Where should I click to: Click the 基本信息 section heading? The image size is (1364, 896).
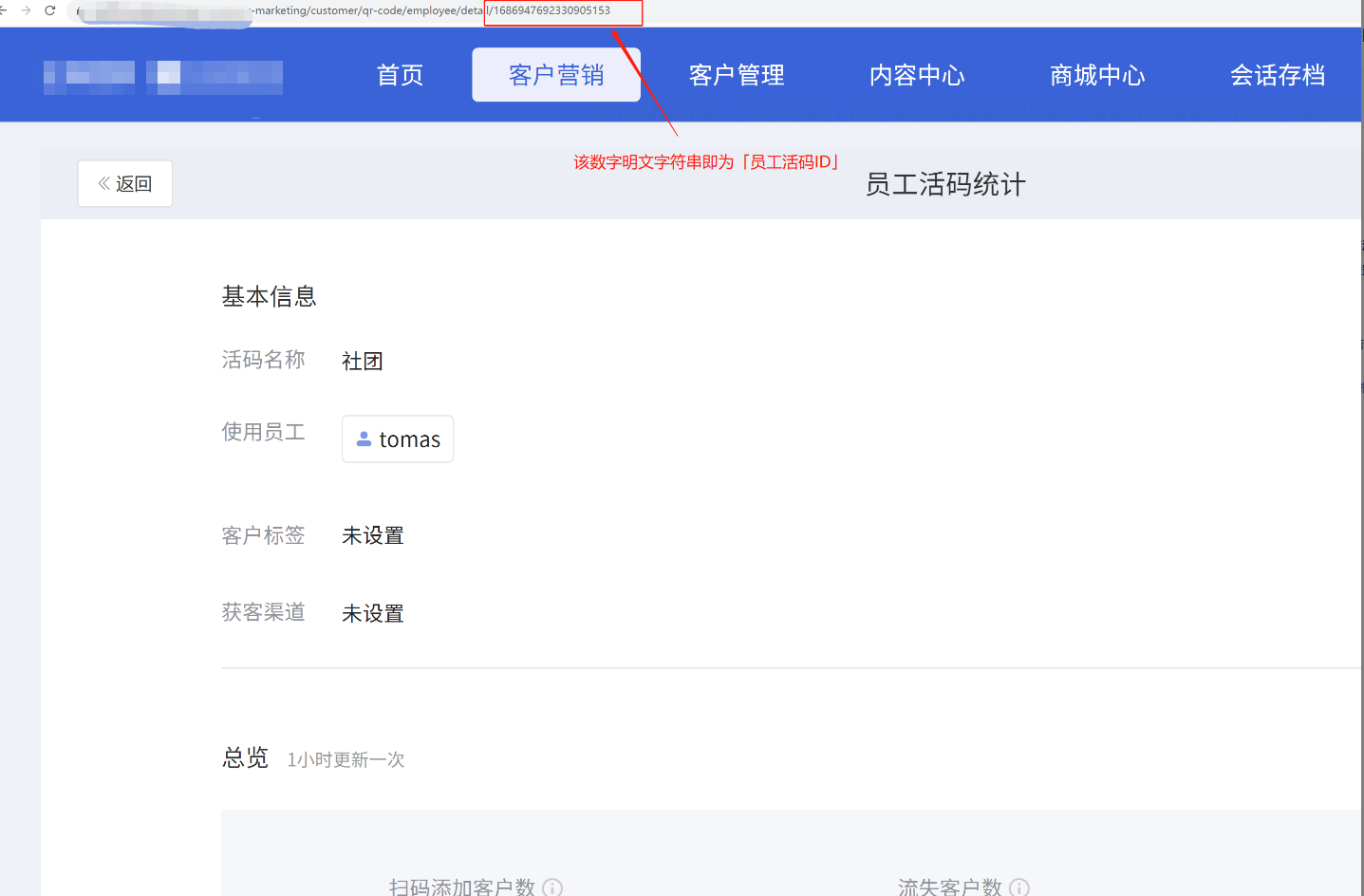[x=270, y=296]
